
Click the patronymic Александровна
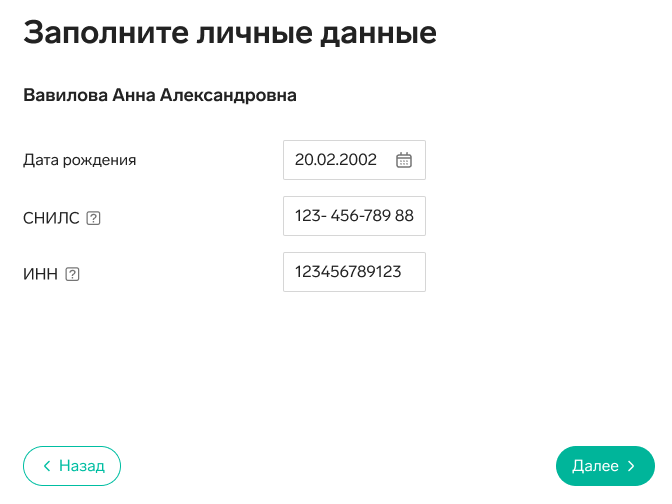point(228,96)
